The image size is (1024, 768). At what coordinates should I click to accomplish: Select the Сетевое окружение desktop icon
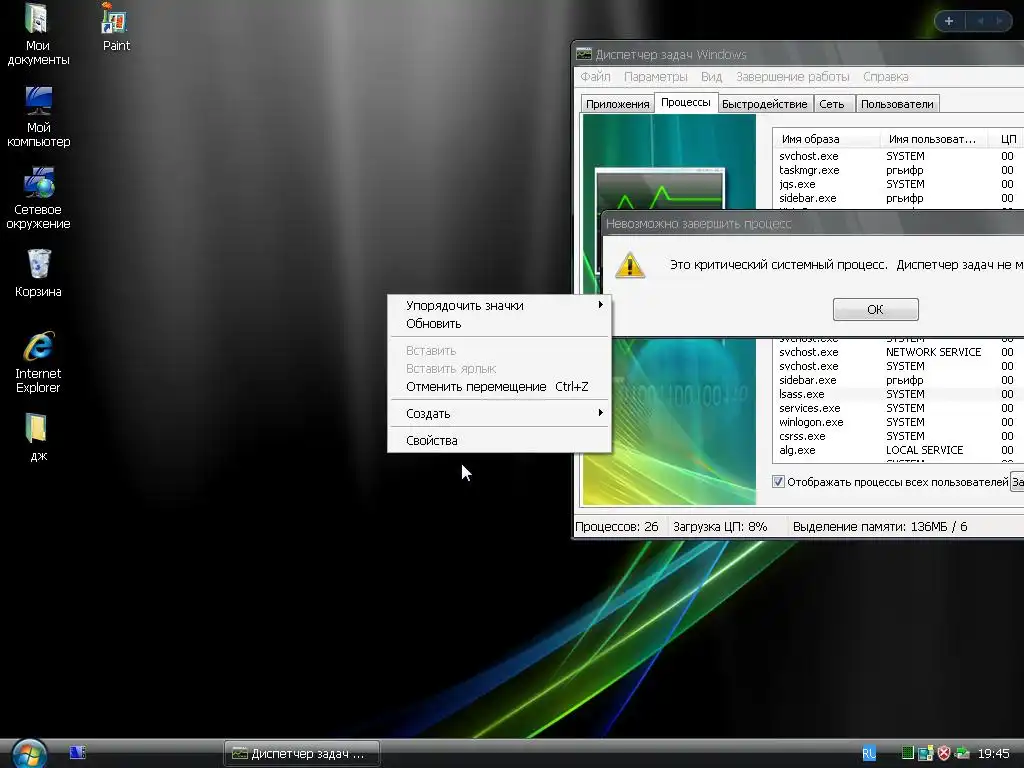(38, 199)
